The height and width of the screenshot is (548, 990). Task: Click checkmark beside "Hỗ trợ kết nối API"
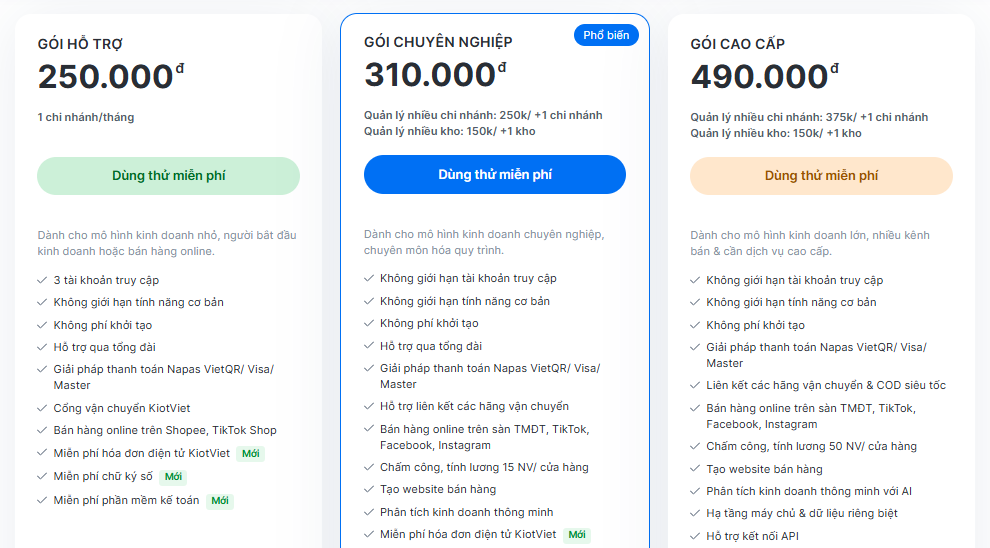(x=695, y=536)
